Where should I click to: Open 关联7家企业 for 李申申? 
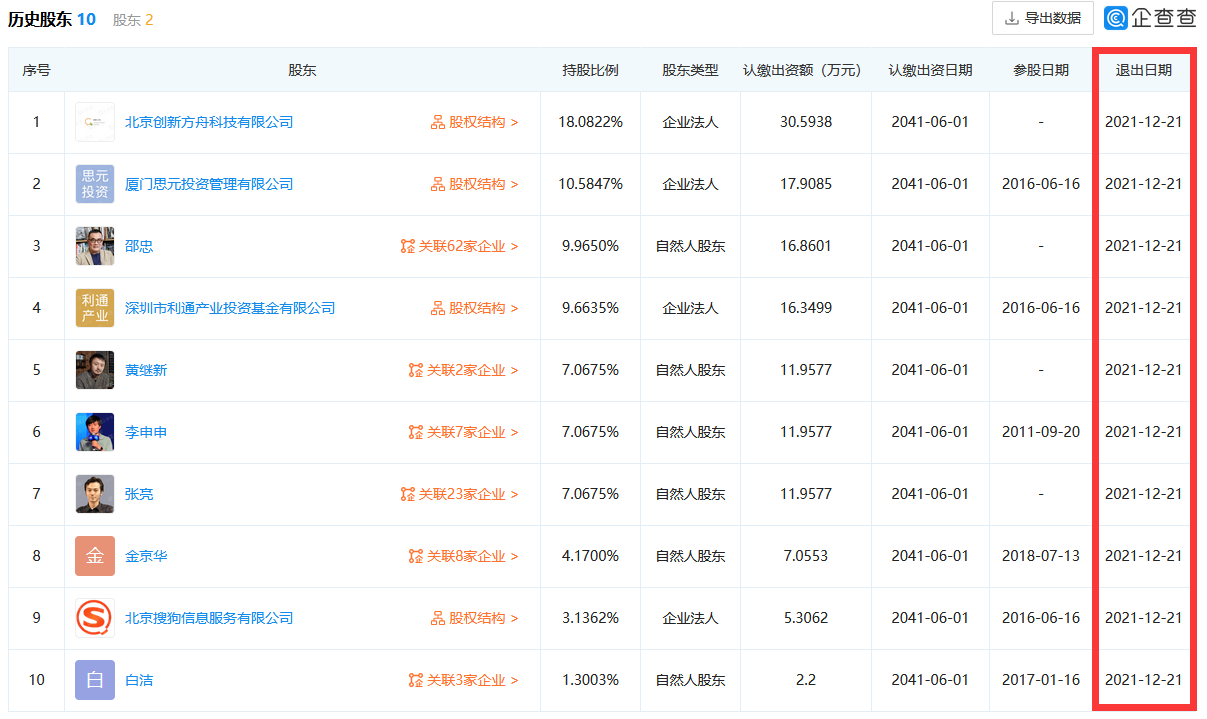tap(464, 432)
